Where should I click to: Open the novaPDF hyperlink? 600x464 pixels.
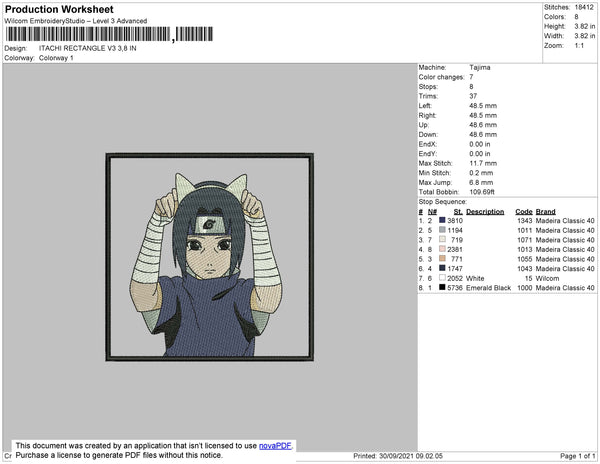click(x=275, y=446)
